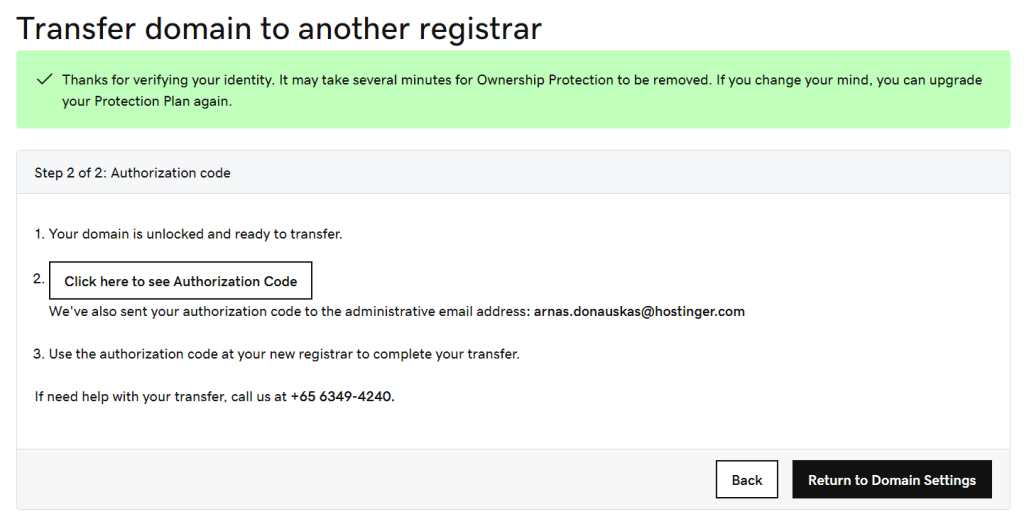Screen dimensions: 1024x524
Task: Click 'Your domain is unlocked and ready' text
Action: click(195, 234)
